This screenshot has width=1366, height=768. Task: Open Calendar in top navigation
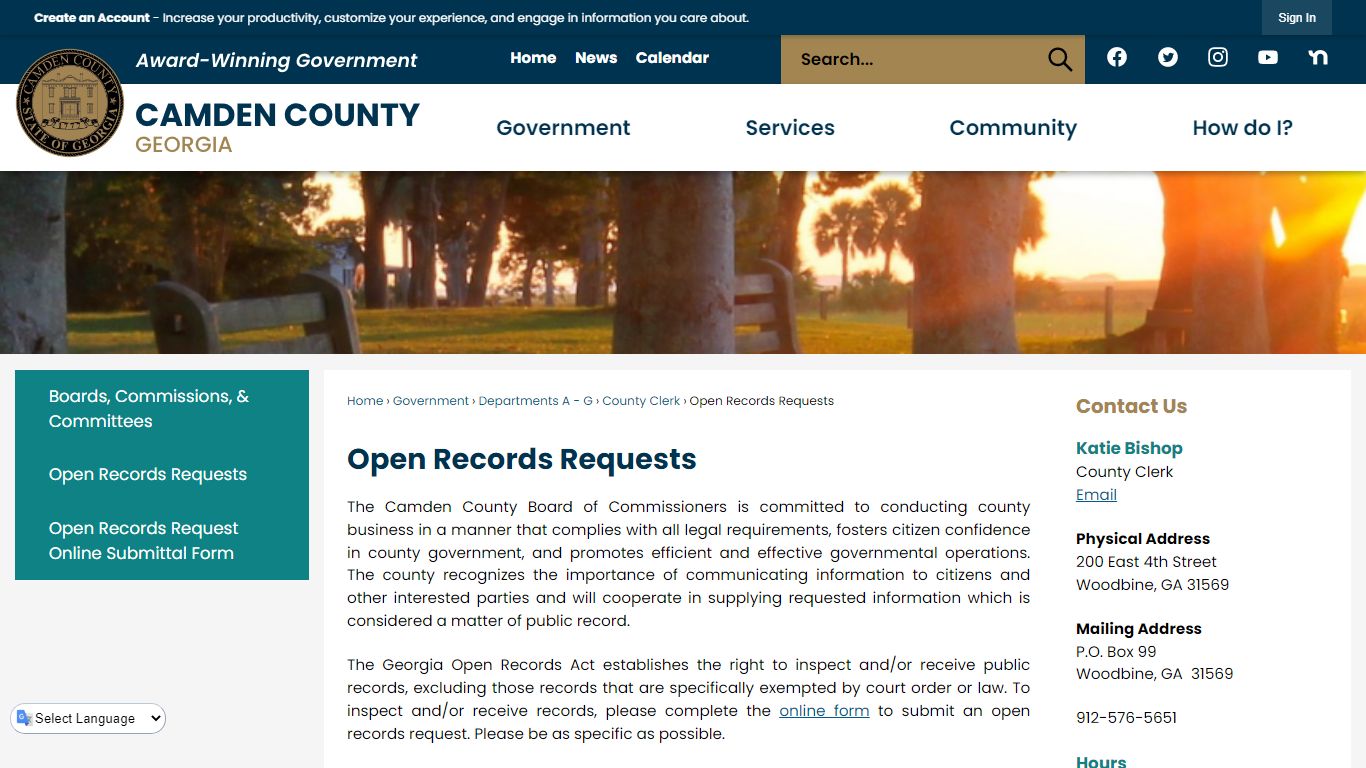click(672, 58)
